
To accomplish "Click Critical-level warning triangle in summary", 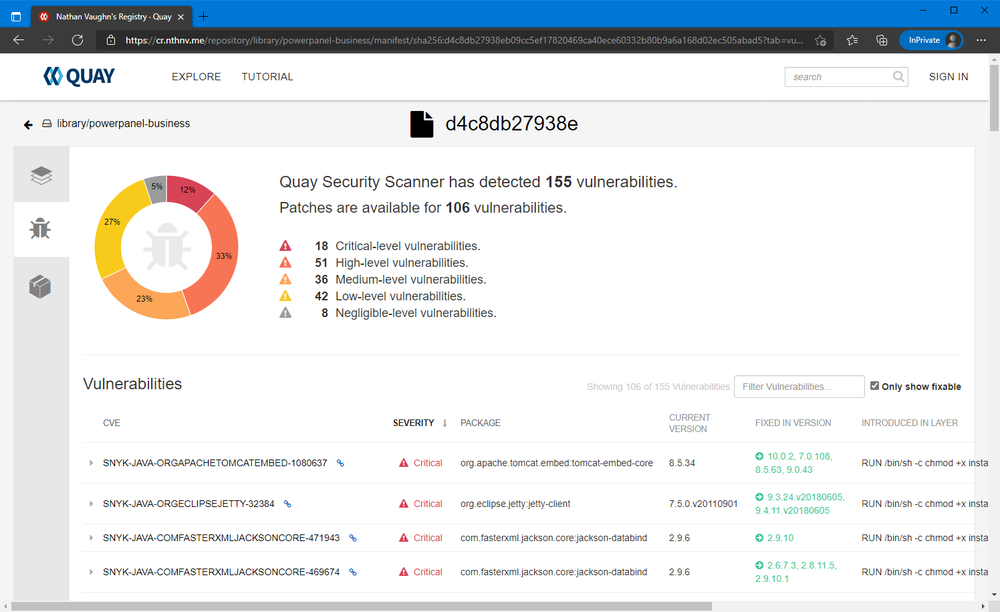I will [x=285, y=246].
